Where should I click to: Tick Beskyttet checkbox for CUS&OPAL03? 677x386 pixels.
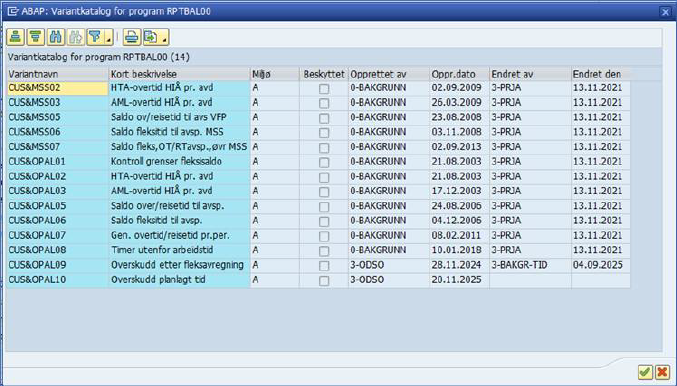(x=324, y=192)
